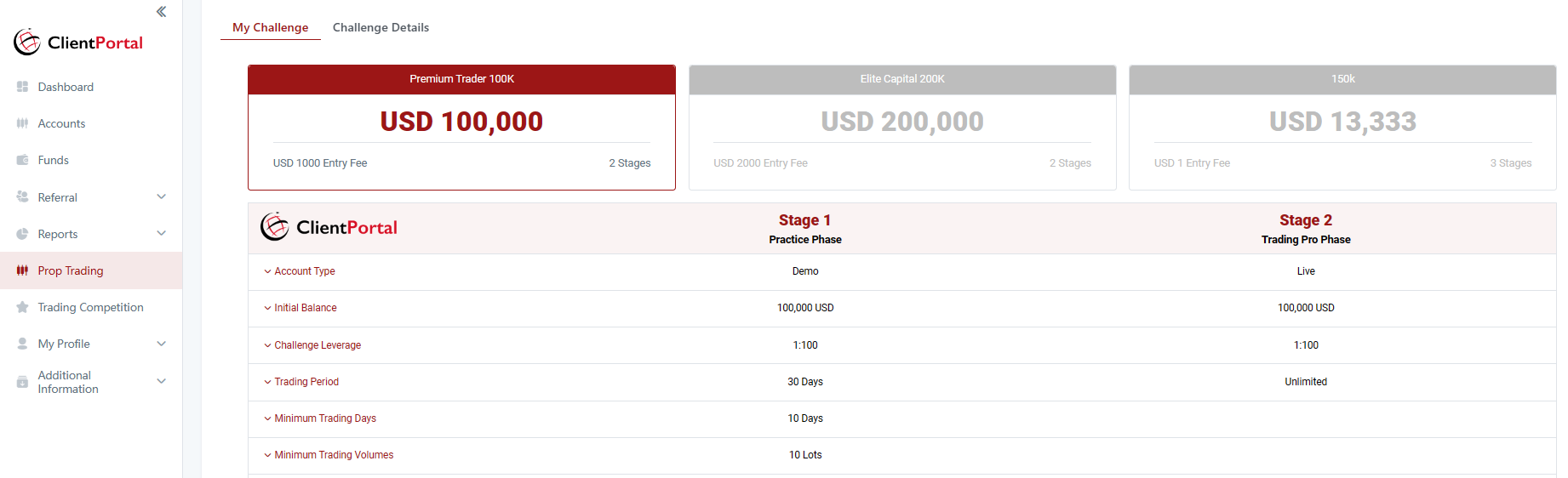
Task: Select the My Challenge tab
Action: click(270, 27)
